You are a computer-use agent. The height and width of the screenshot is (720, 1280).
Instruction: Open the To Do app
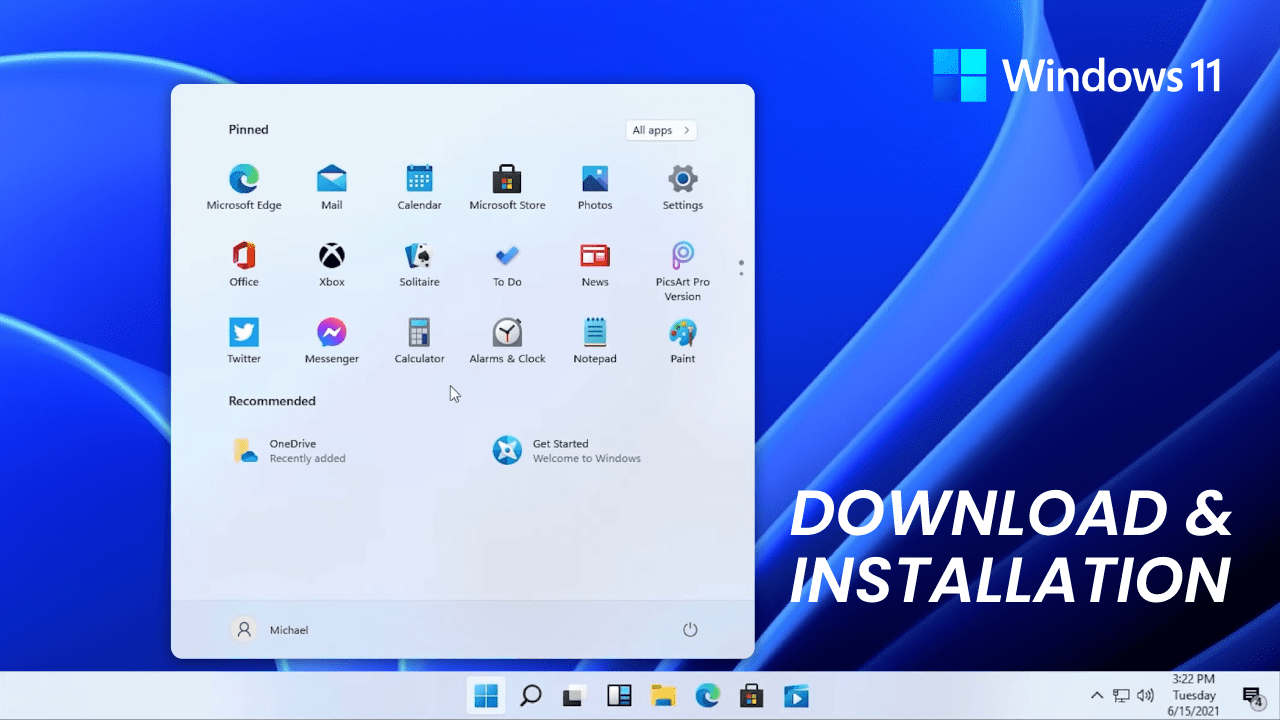pyautogui.click(x=507, y=264)
